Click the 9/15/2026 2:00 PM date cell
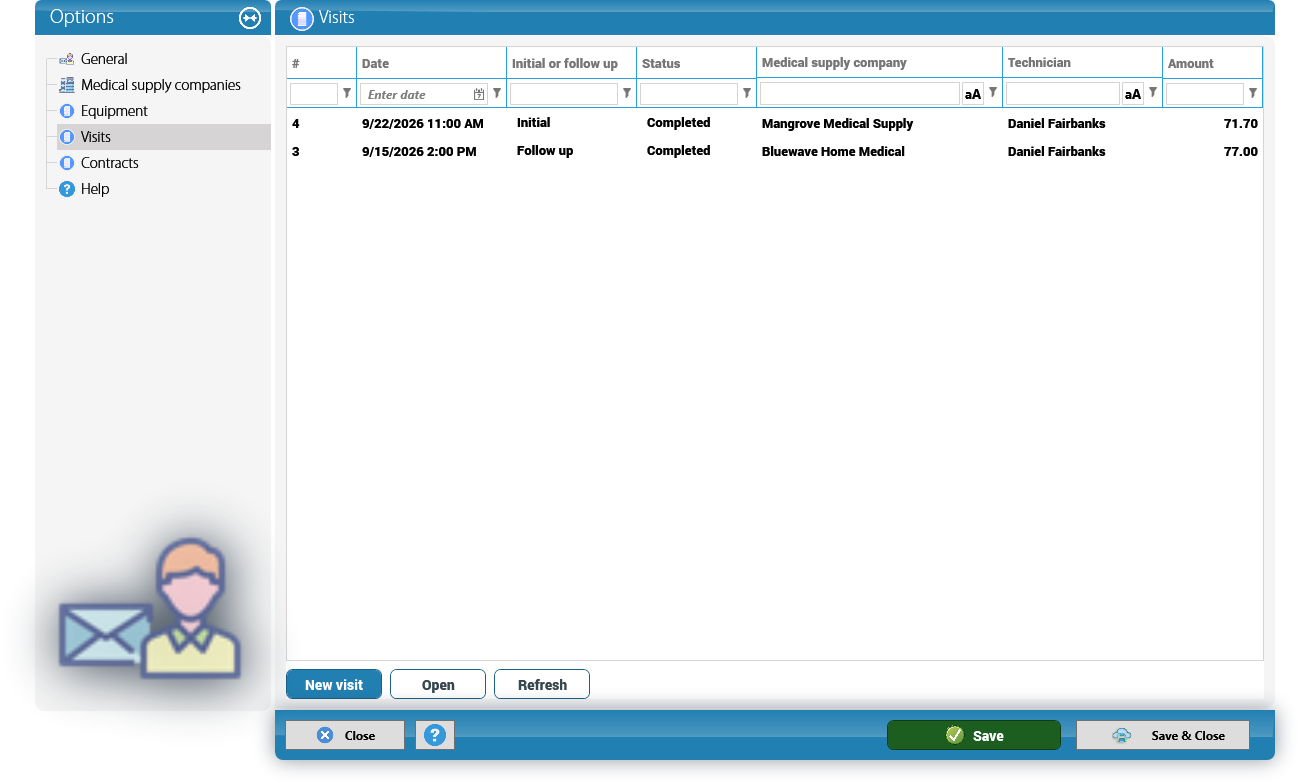1298x783 pixels. point(419,152)
